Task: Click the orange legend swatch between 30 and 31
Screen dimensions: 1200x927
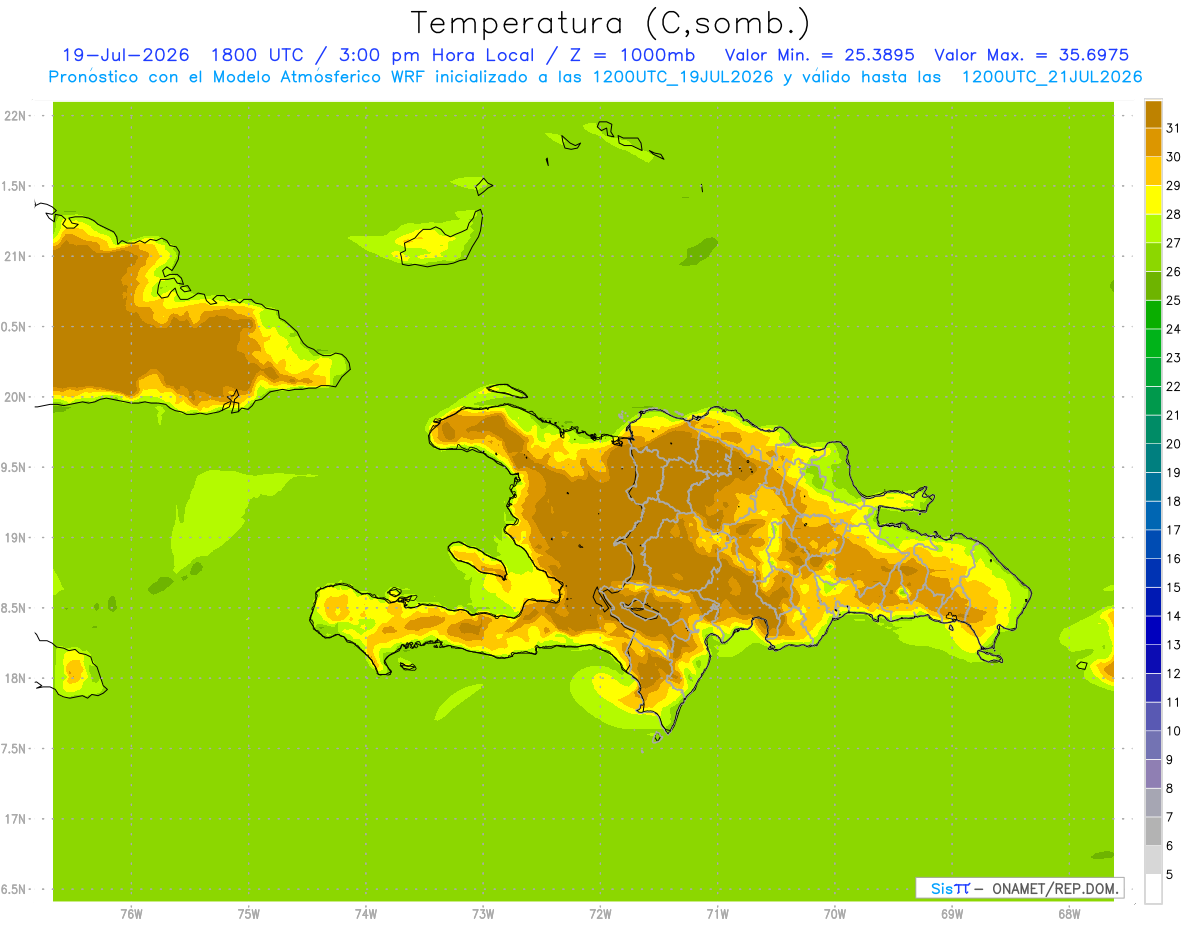Action: click(x=1153, y=142)
